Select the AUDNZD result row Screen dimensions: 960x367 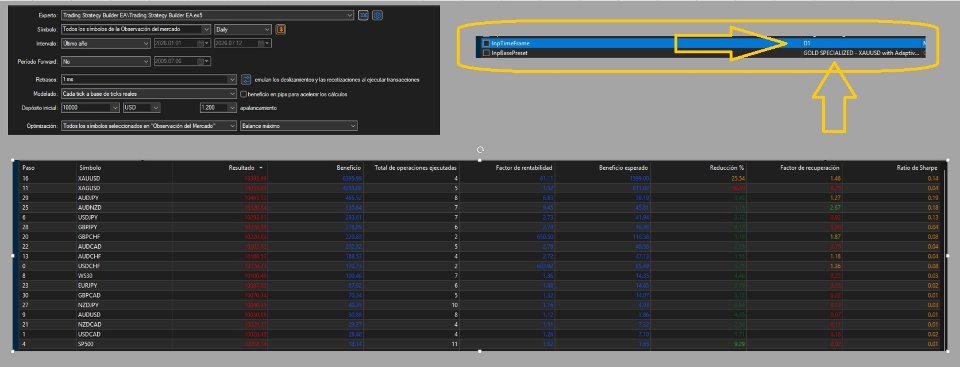pos(480,207)
